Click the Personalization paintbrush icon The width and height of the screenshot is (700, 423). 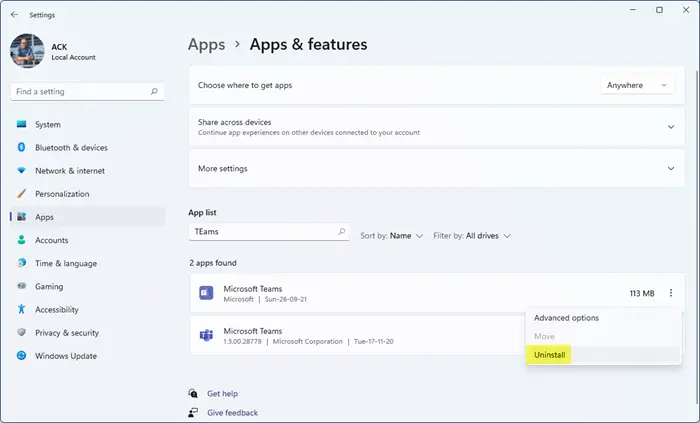21,194
